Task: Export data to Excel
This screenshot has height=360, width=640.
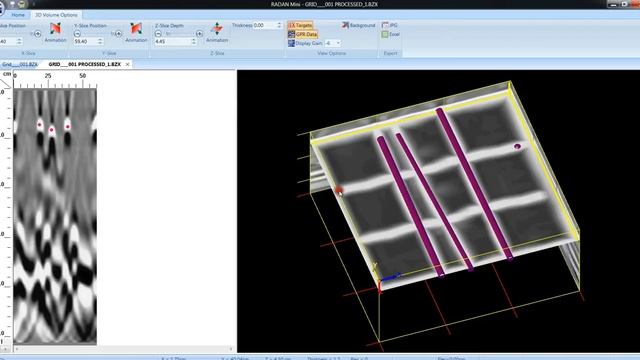Action: pos(391,34)
